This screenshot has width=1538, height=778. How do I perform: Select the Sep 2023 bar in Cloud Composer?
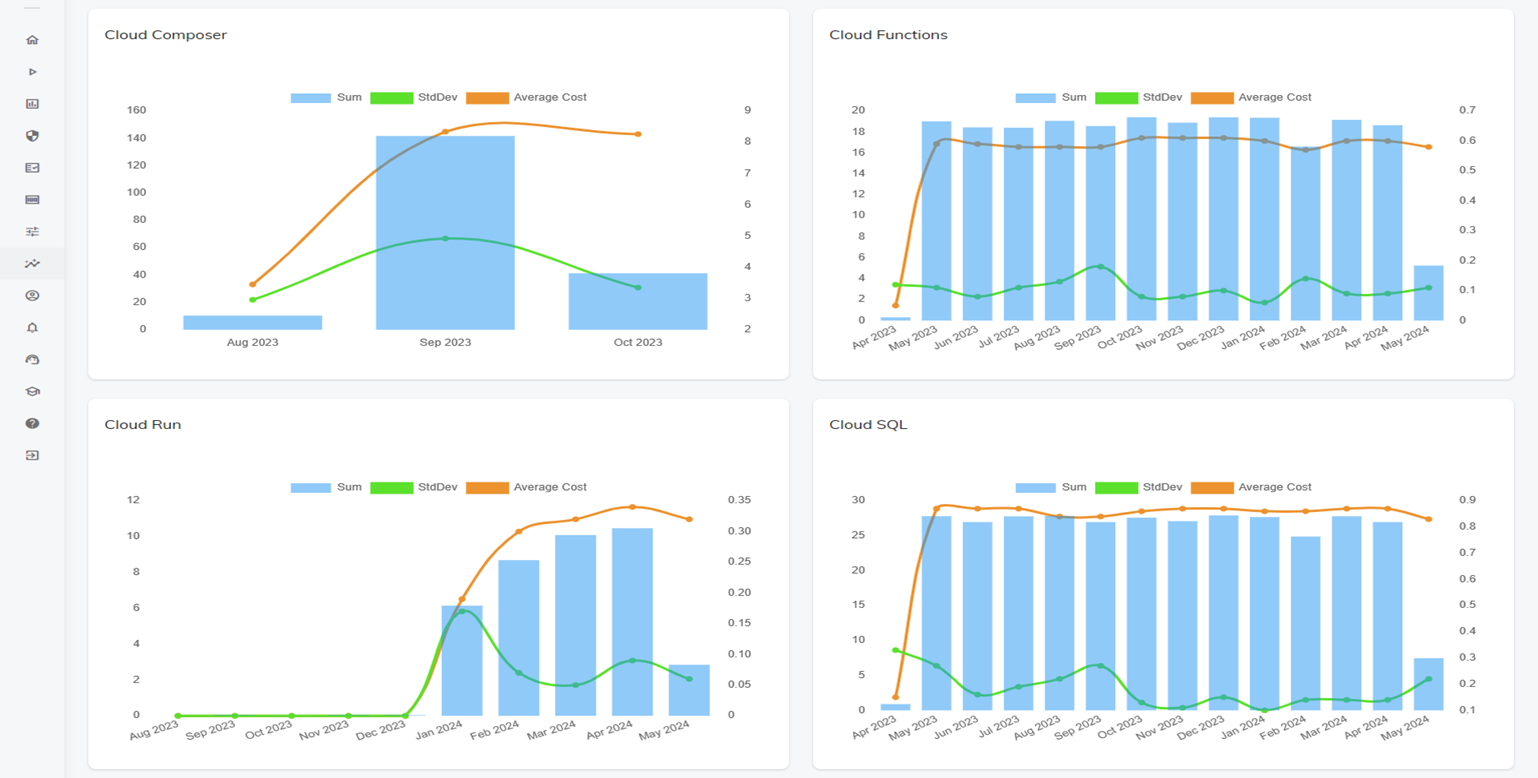445,233
